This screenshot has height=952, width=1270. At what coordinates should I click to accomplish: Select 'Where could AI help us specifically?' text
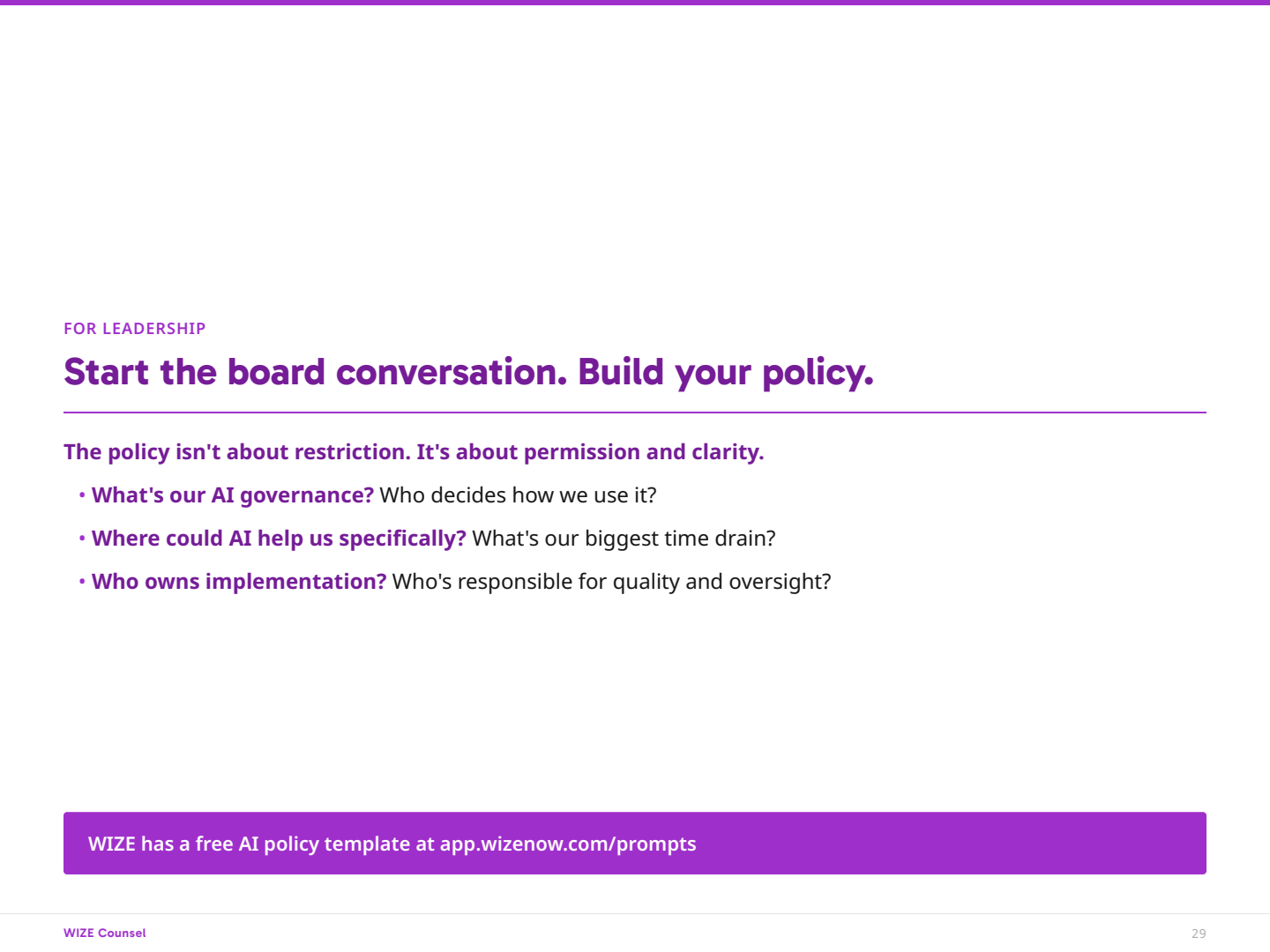pyautogui.click(x=279, y=539)
